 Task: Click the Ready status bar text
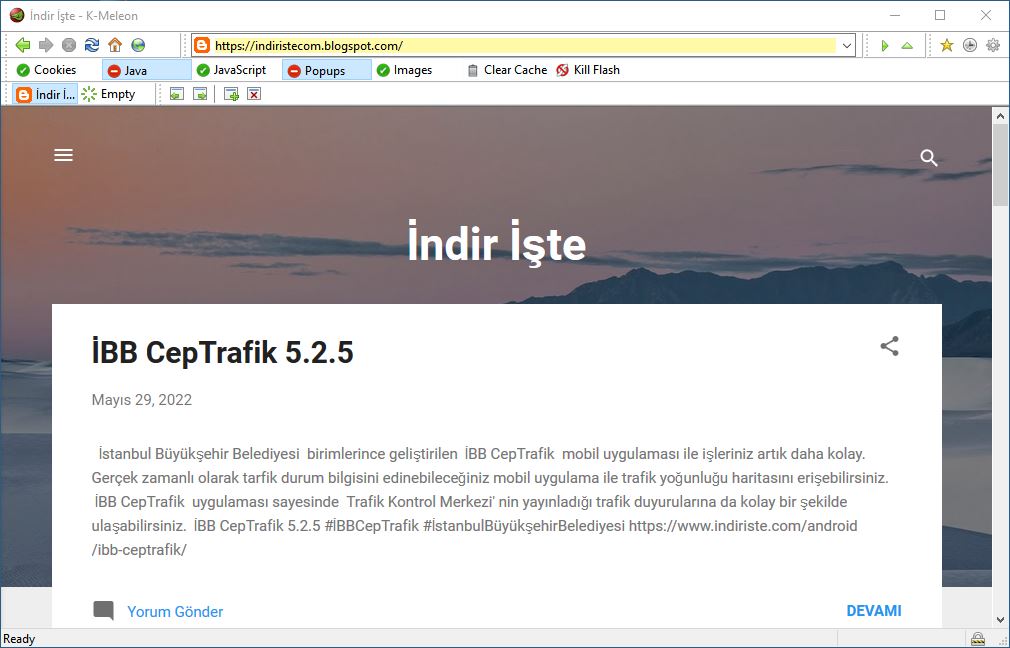tap(19, 639)
